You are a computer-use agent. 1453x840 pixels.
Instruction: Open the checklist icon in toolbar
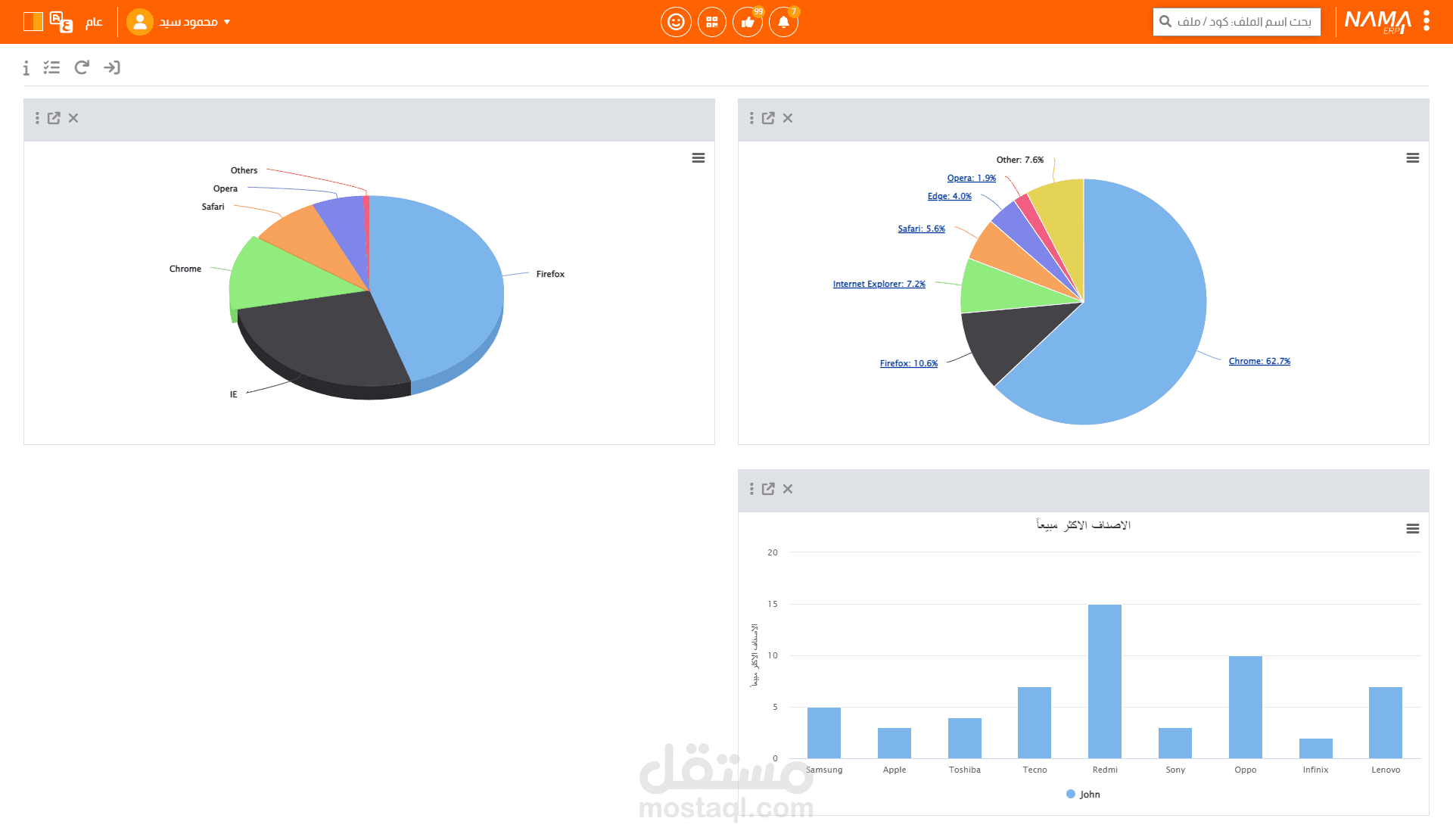point(51,67)
